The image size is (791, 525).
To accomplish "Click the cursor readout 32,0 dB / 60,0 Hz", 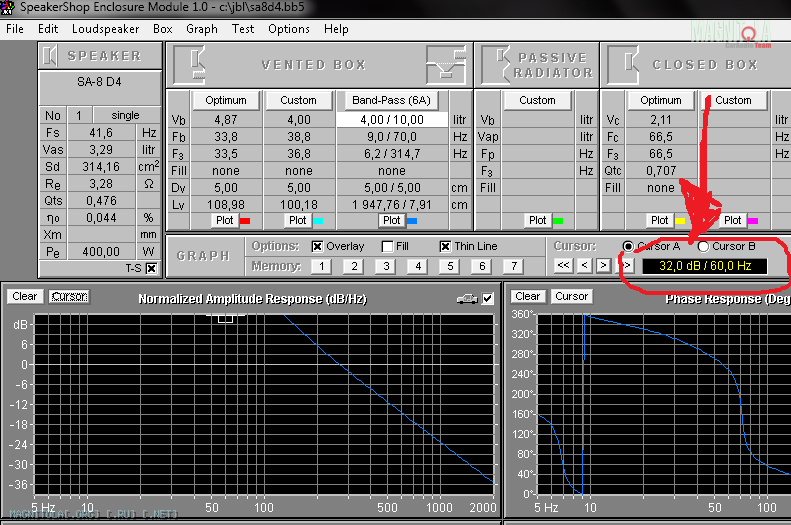I will [705, 266].
